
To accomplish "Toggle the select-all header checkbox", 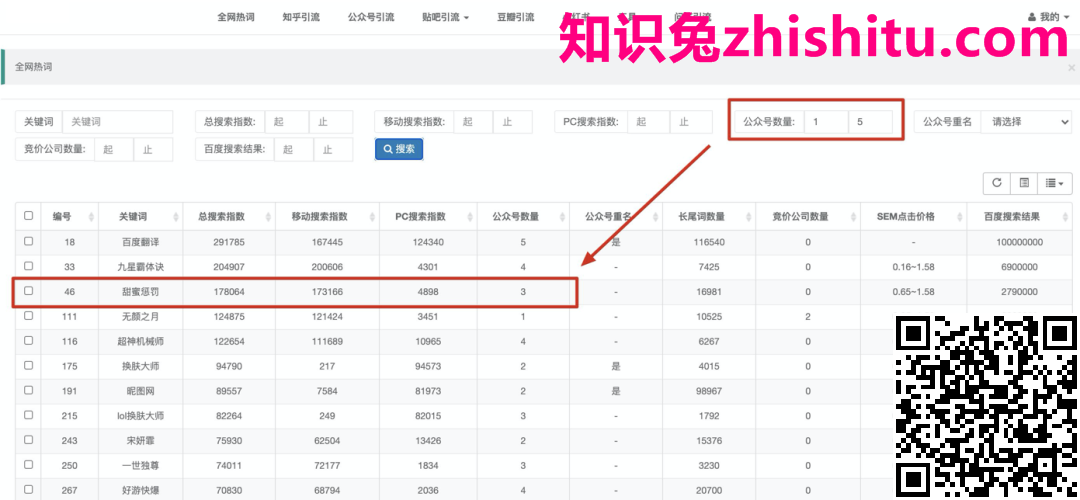I will point(28,216).
